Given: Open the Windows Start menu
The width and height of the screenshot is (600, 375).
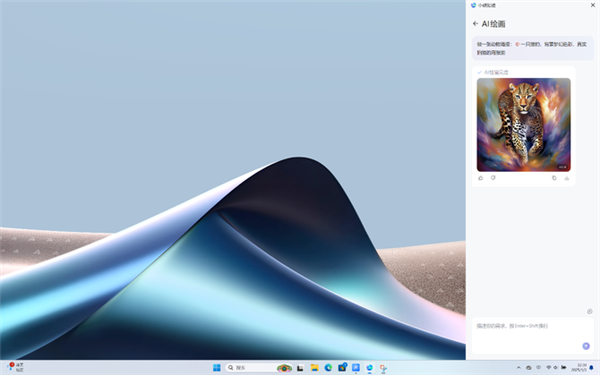Looking at the screenshot, I should click(217, 368).
